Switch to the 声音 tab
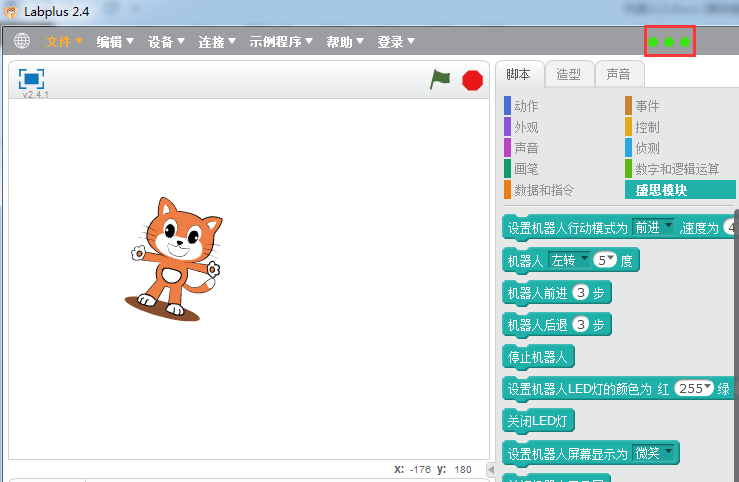This screenshot has height=482, width=739. pyautogui.click(x=619, y=74)
